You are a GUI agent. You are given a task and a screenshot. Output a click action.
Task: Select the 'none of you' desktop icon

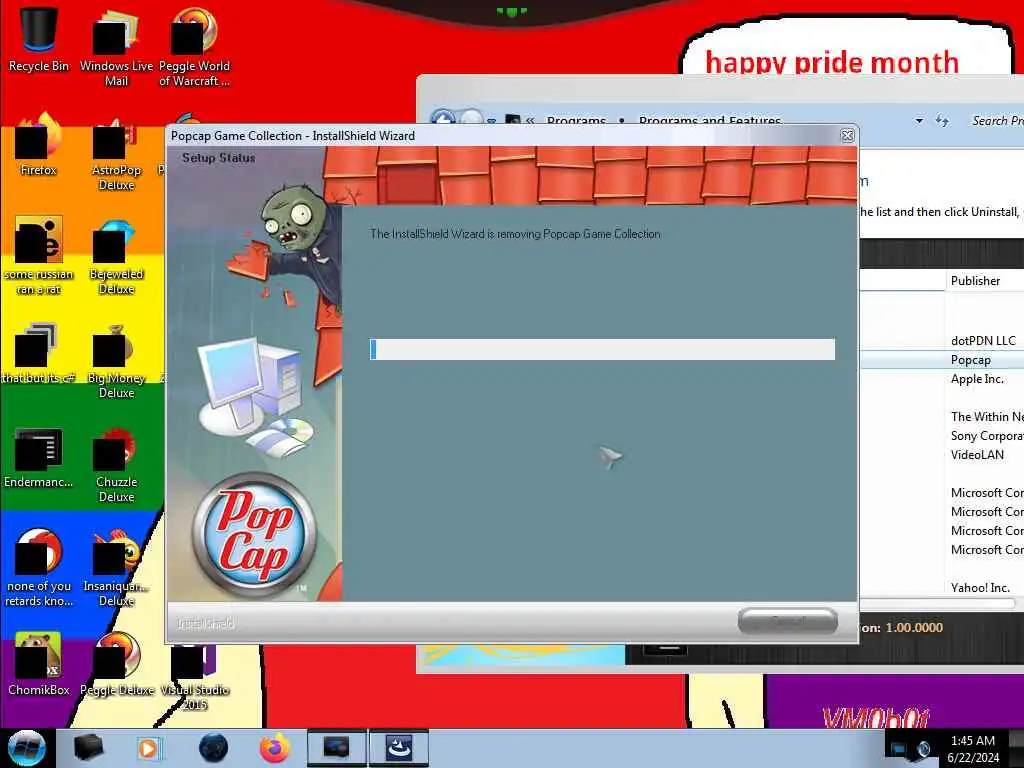pyautogui.click(x=38, y=568)
